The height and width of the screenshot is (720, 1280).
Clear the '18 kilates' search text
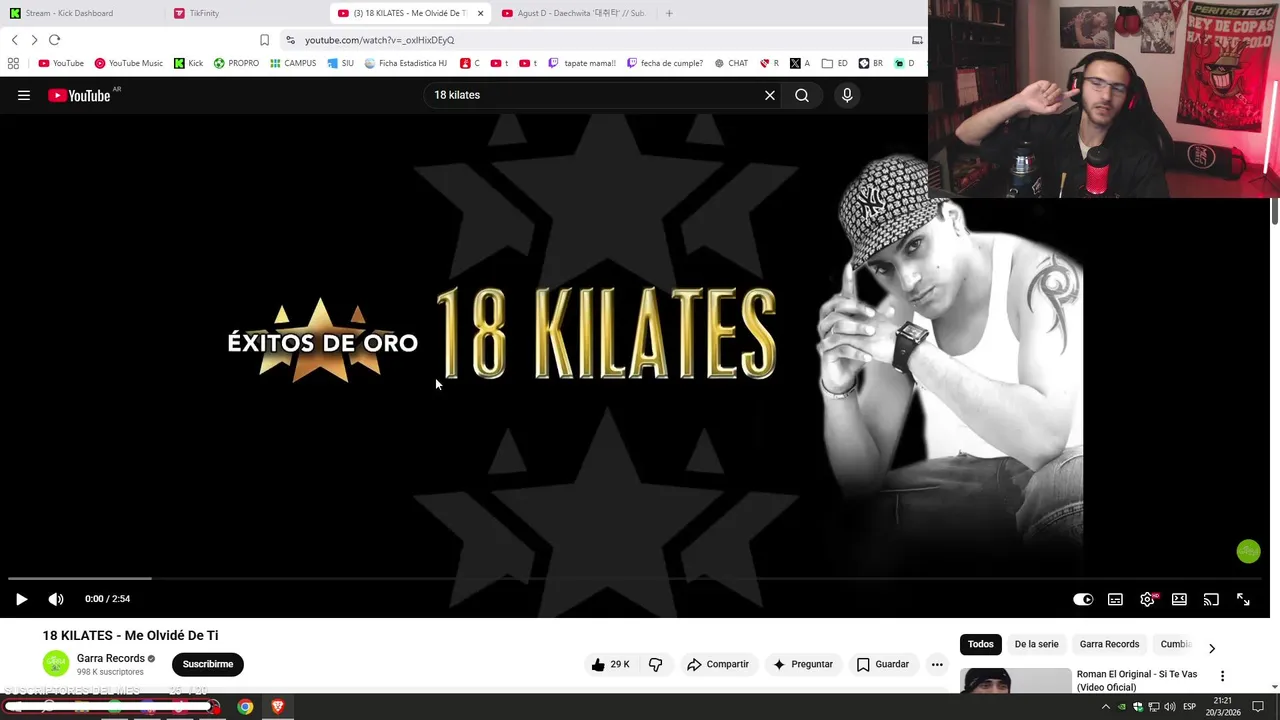[x=770, y=95]
